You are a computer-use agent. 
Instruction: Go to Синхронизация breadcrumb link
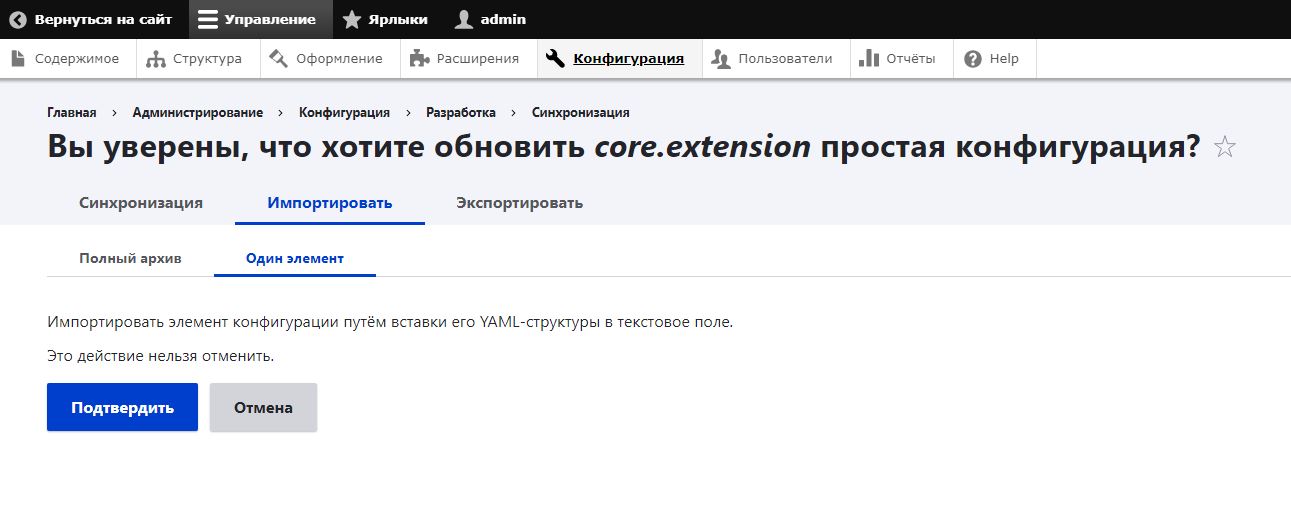click(x=581, y=113)
